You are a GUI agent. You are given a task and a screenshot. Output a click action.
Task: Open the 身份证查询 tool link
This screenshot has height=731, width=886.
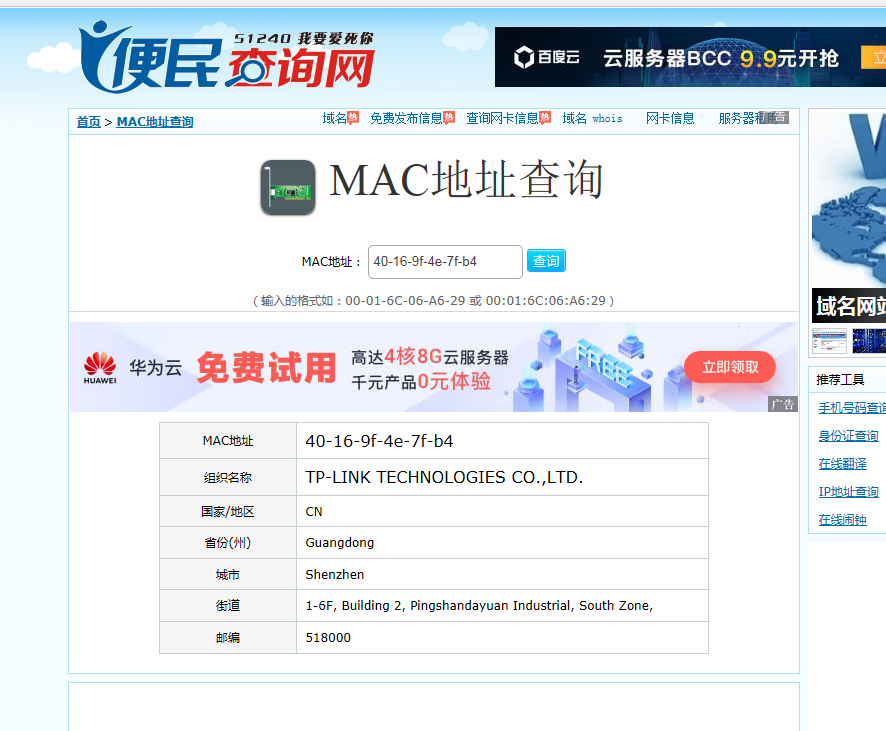click(x=849, y=436)
